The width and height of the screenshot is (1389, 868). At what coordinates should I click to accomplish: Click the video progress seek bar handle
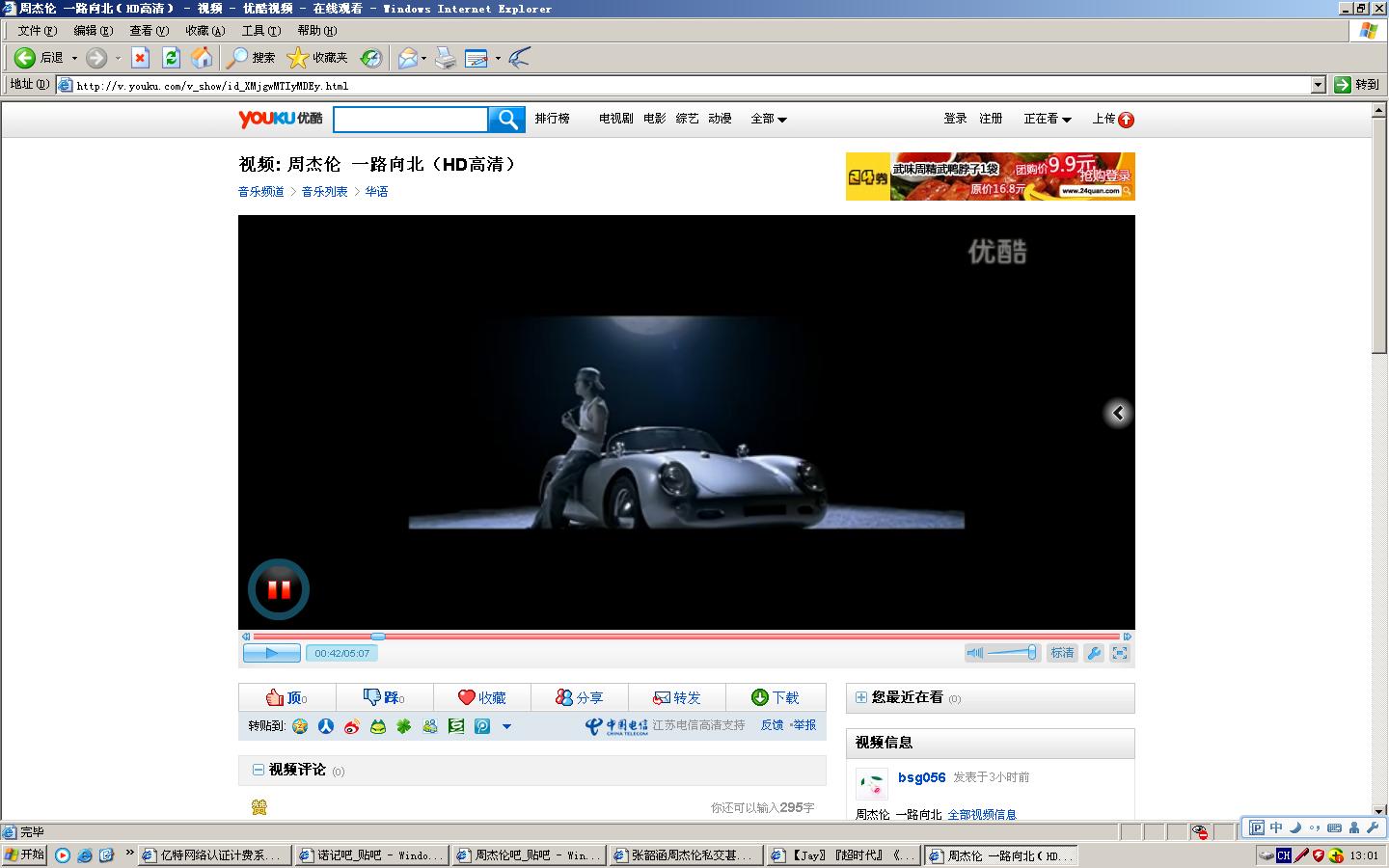coord(378,637)
